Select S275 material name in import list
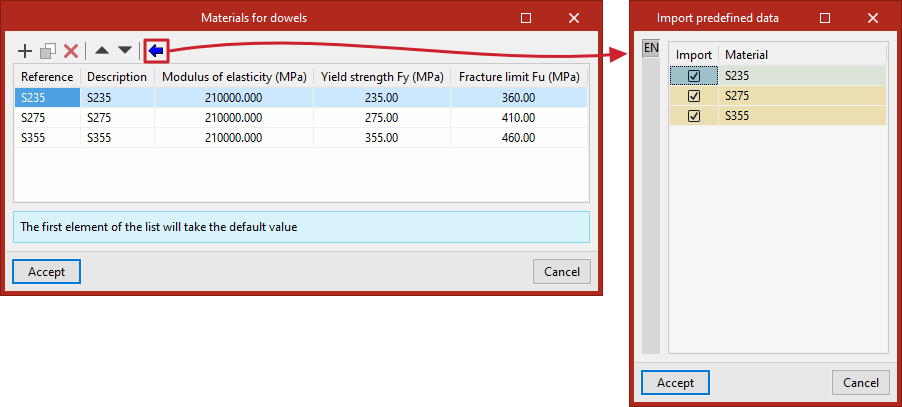Screen dimensions: 902x407 (802, 96)
